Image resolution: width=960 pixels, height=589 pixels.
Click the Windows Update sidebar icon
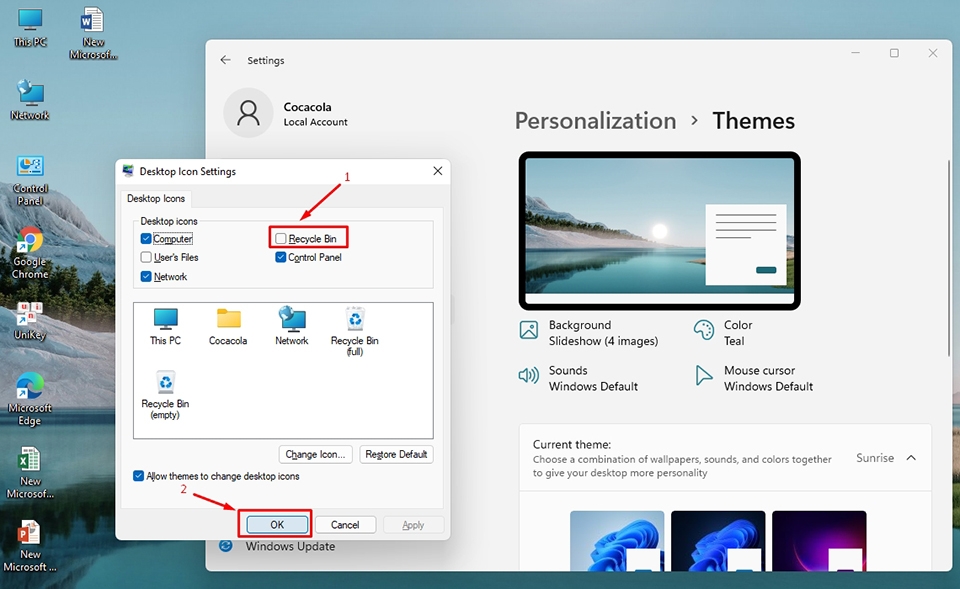226,546
